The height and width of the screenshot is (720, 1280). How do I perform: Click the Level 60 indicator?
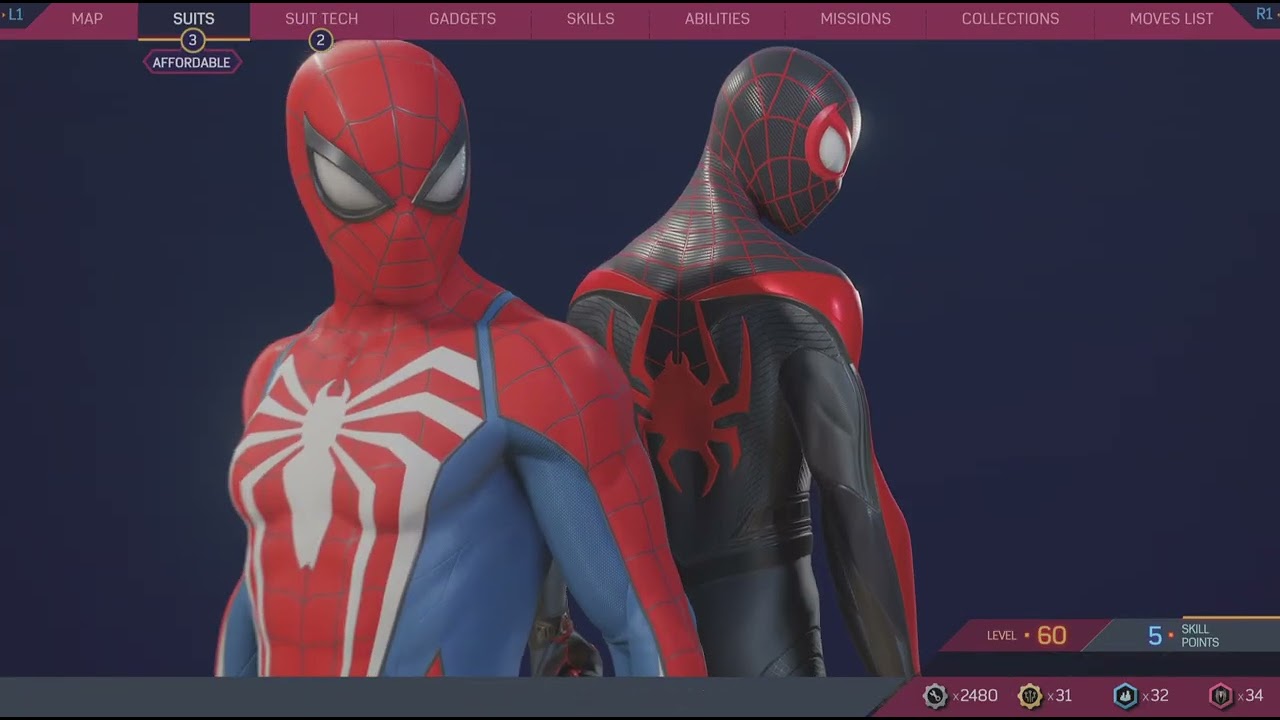1027,635
